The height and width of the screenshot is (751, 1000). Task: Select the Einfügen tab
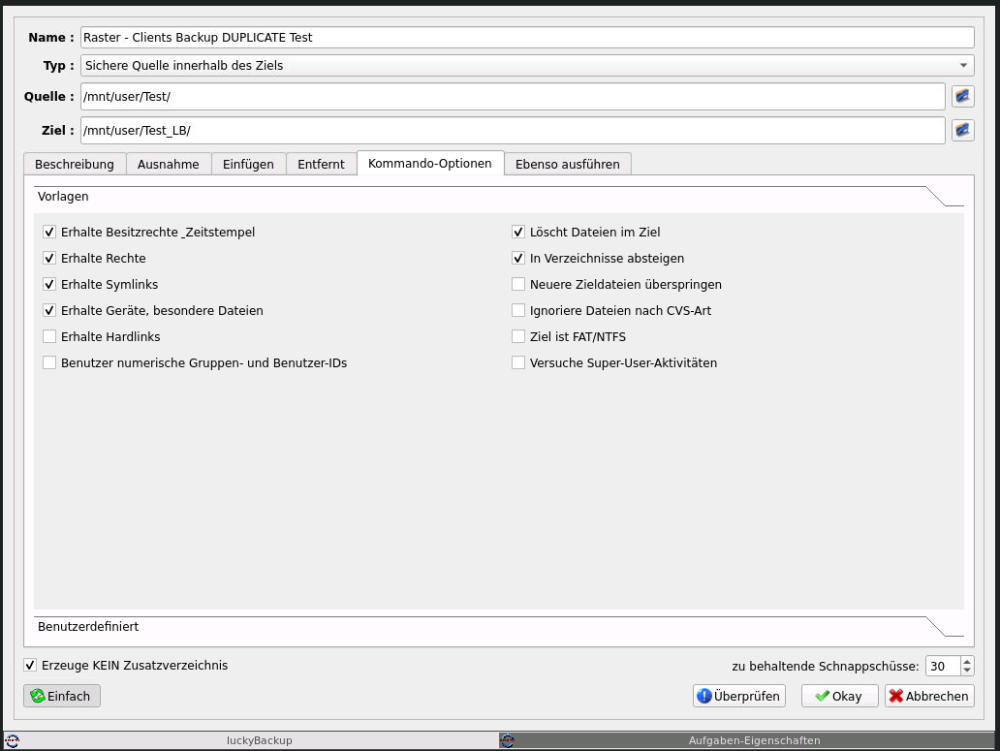click(248, 164)
